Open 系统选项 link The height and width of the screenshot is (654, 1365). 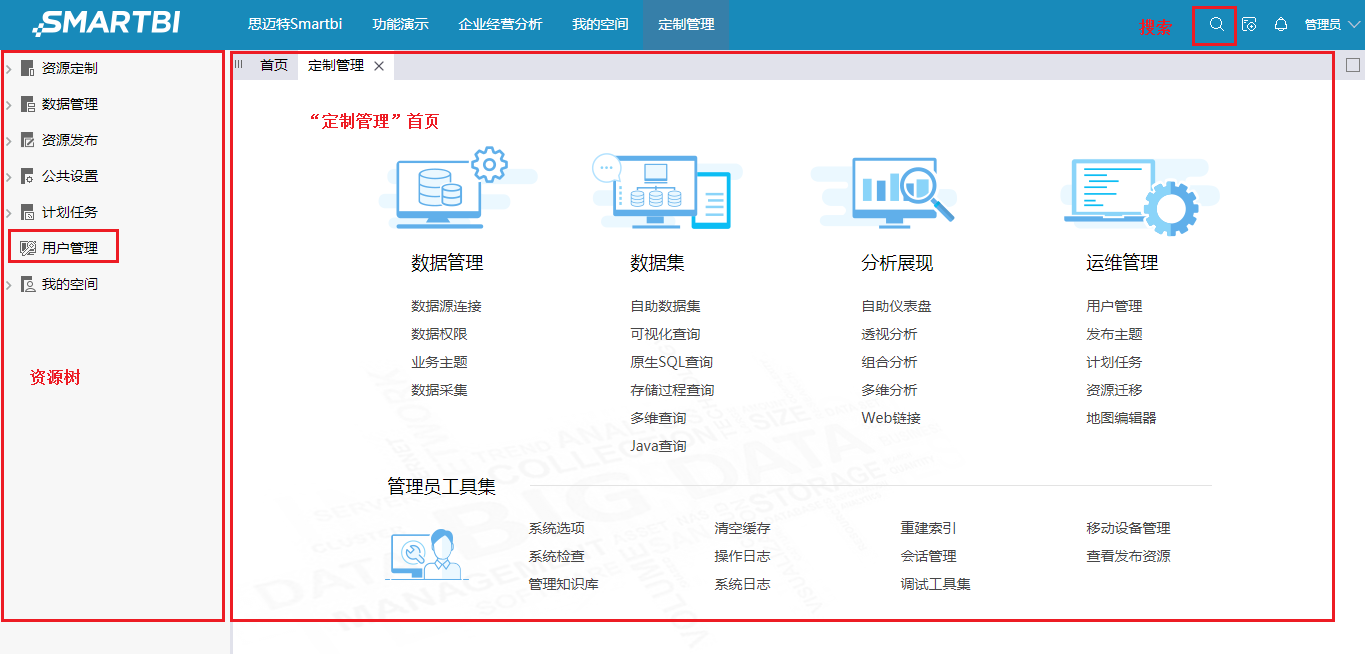pos(556,528)
